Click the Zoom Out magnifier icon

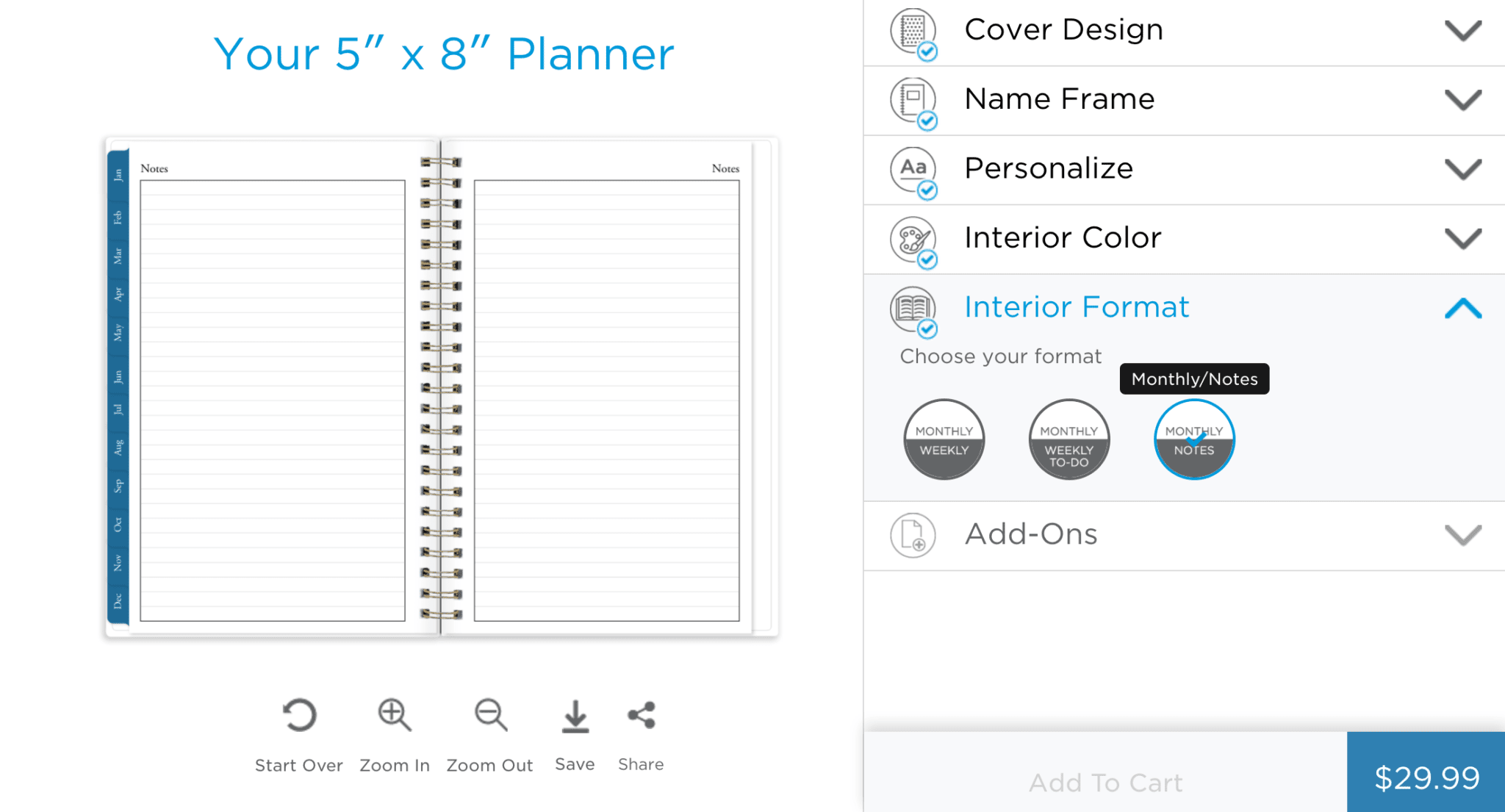tap(490, 715)
